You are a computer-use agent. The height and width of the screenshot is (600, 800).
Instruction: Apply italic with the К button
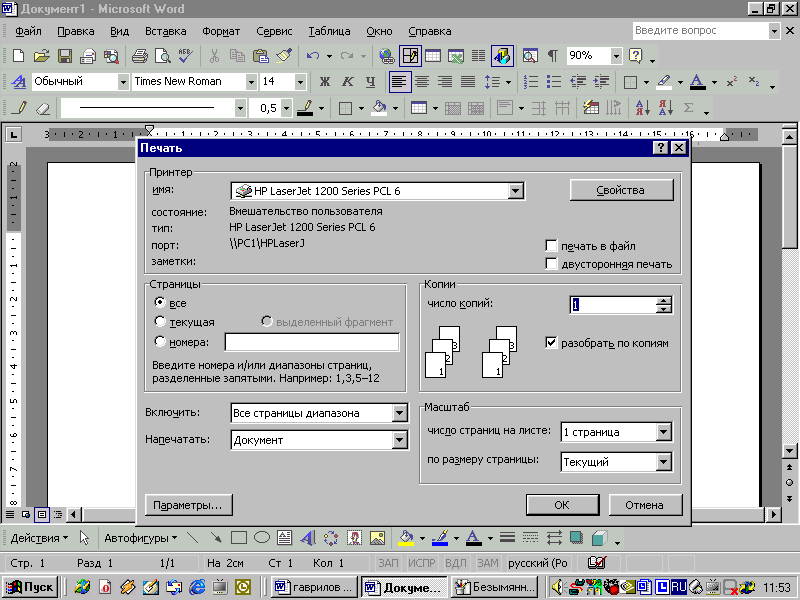click(x=347, y=82)
